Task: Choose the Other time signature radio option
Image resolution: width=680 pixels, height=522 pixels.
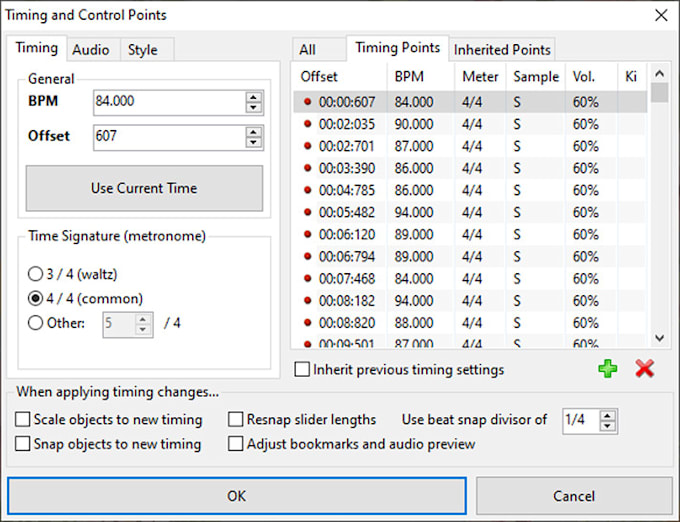Action: [x=36, y=323]
